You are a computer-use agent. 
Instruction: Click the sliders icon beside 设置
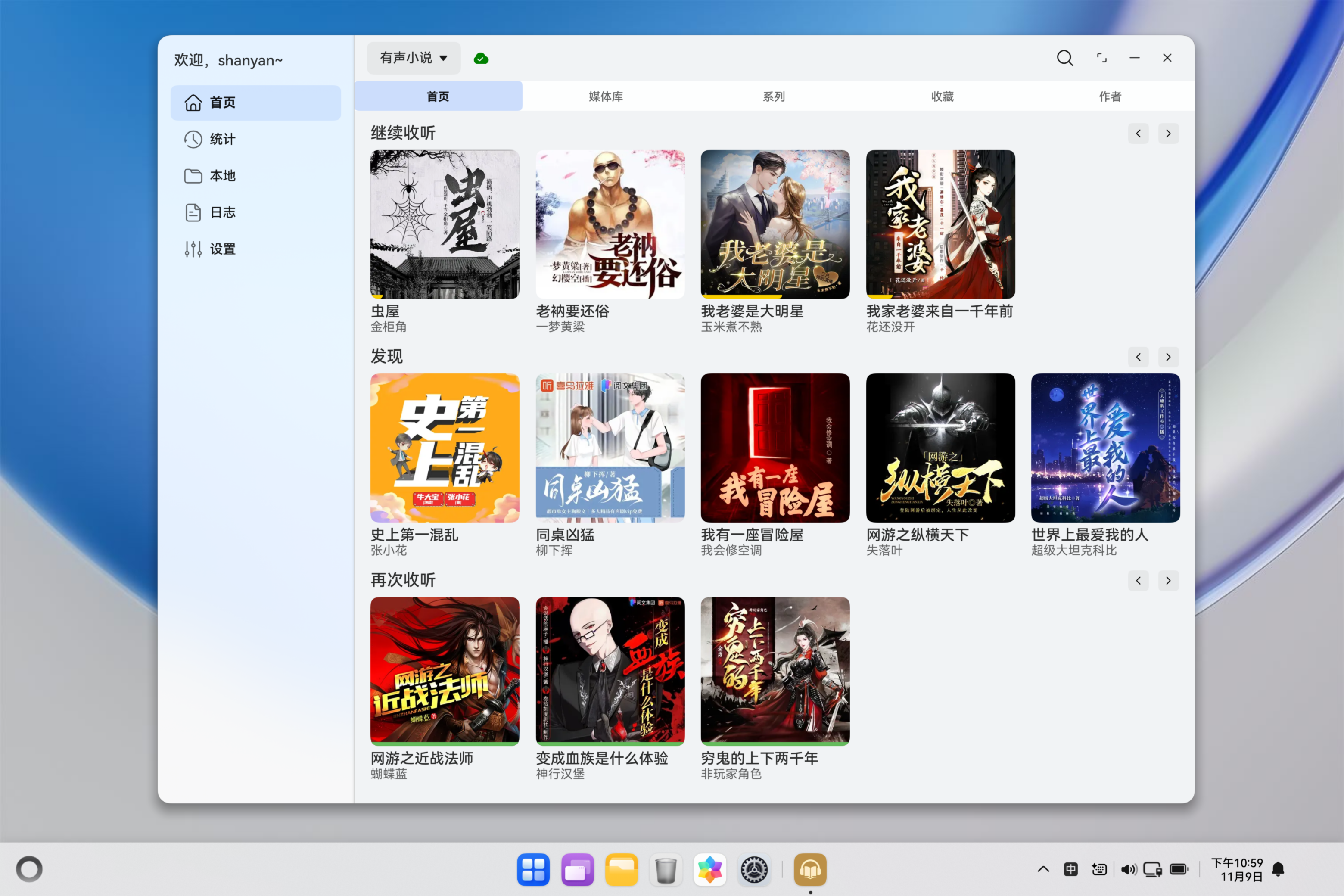[x=193, y=249]
